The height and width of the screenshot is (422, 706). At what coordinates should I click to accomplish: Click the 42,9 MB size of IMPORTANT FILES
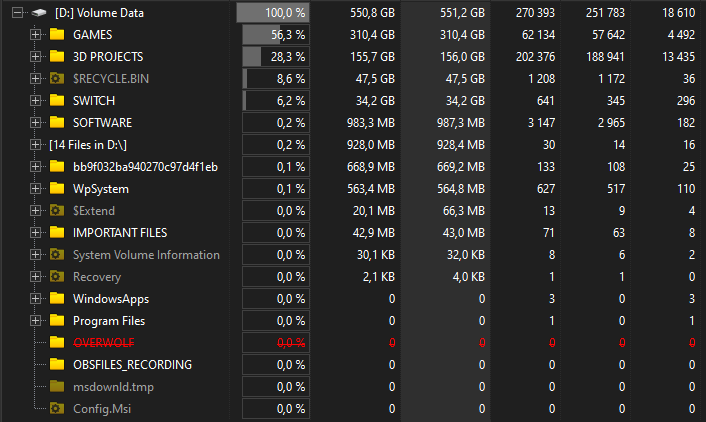pyautogui.click(x=374, y=233)
